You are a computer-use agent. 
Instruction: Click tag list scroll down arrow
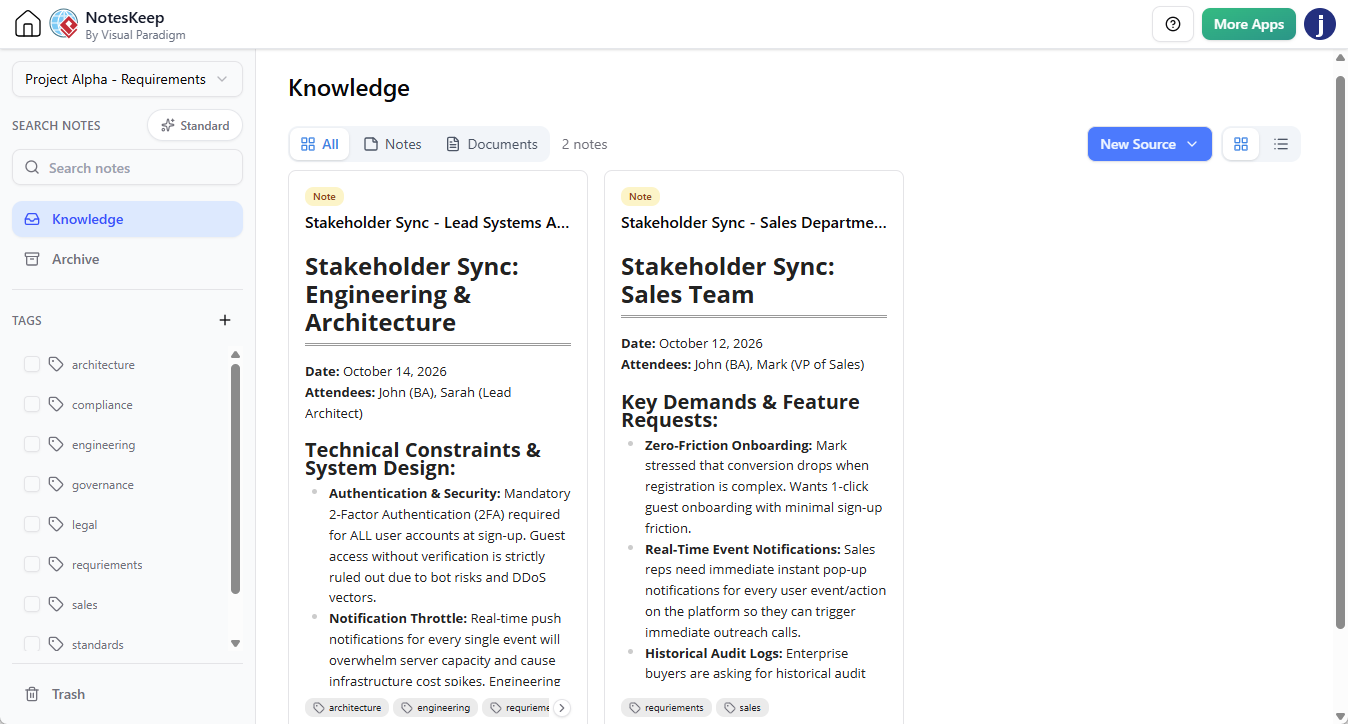tap(235, 644)
